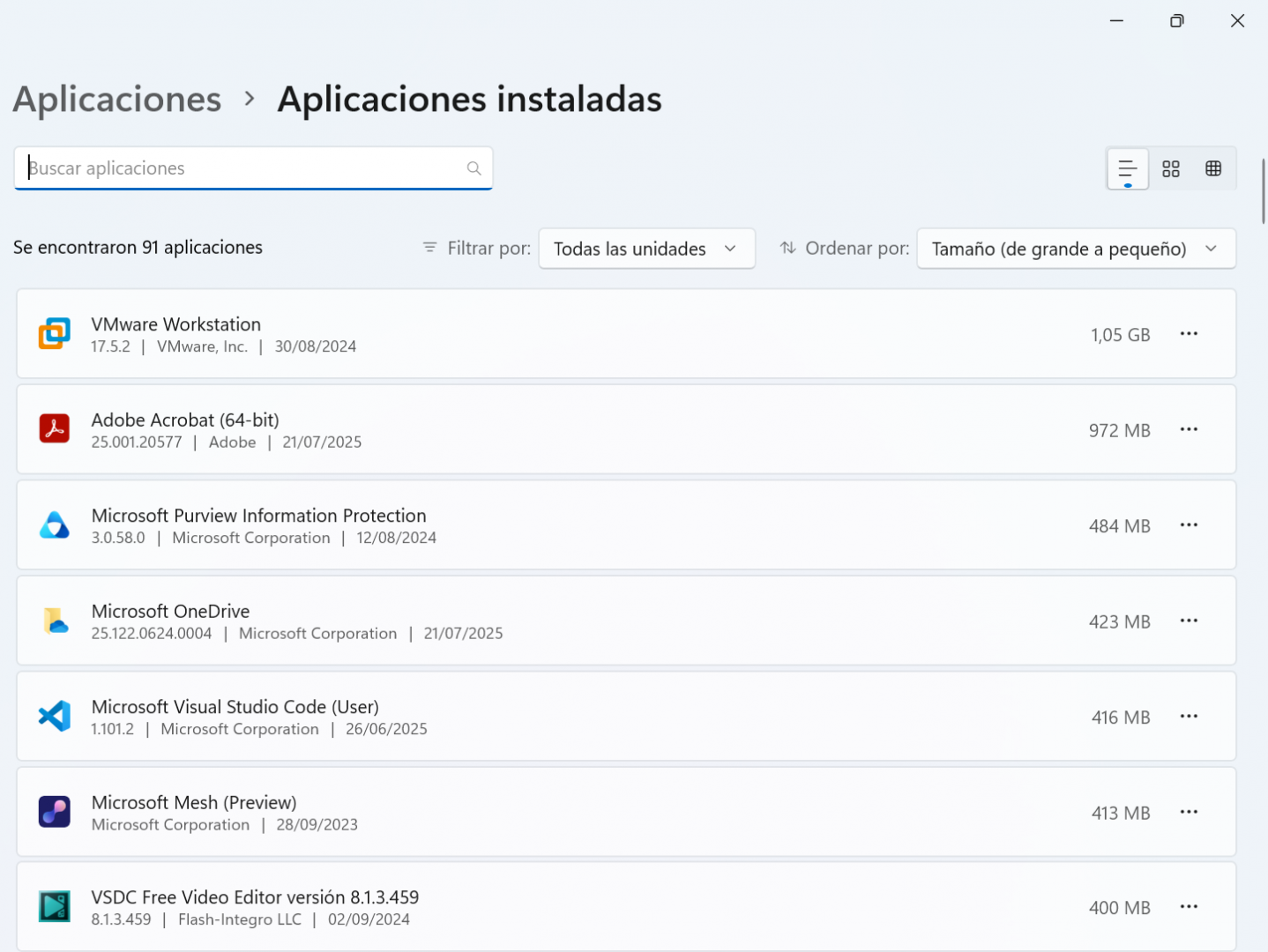Click the Microsoft Mesh icon

[x=55, y=811]
